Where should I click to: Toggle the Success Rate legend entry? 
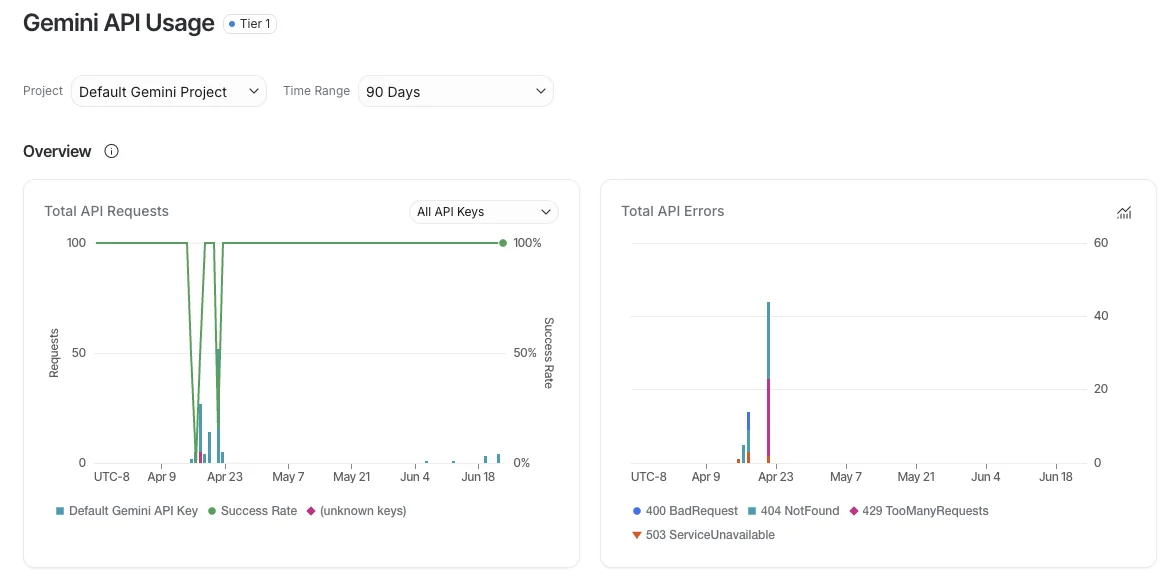tap(252, 511)
